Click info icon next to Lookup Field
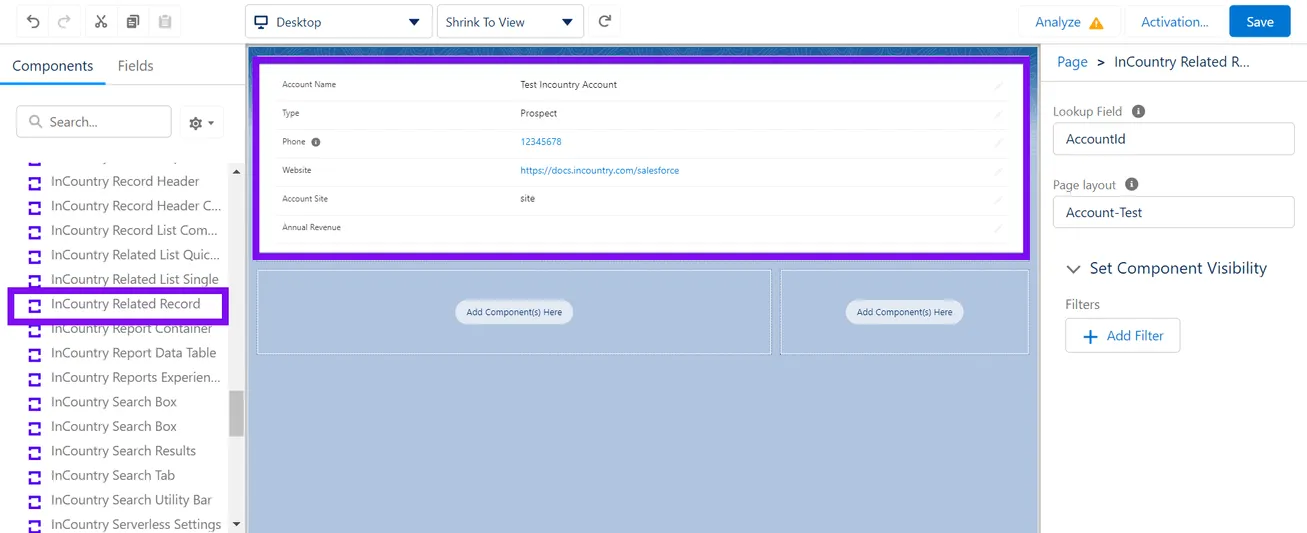This screenshot has width=1307, height=533. pos(1138,112)
